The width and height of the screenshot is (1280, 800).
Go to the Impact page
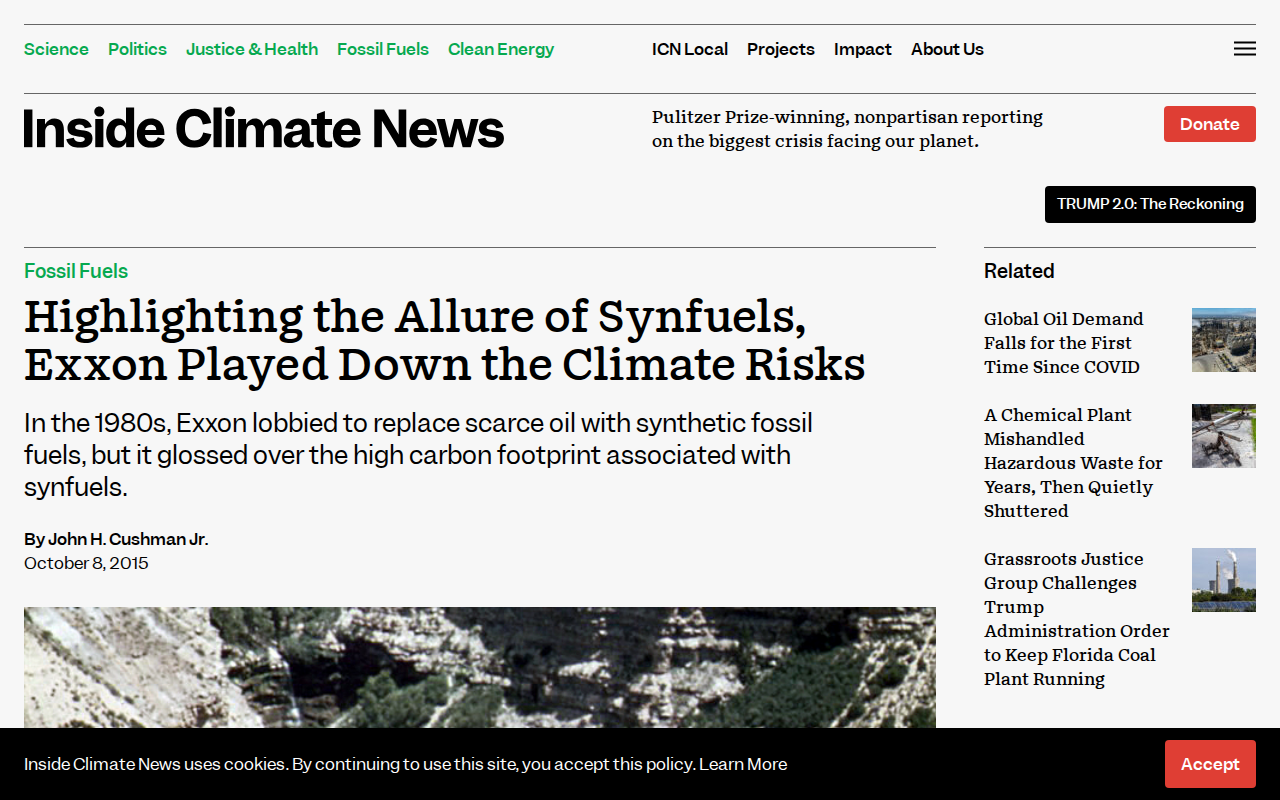(863, 49)
